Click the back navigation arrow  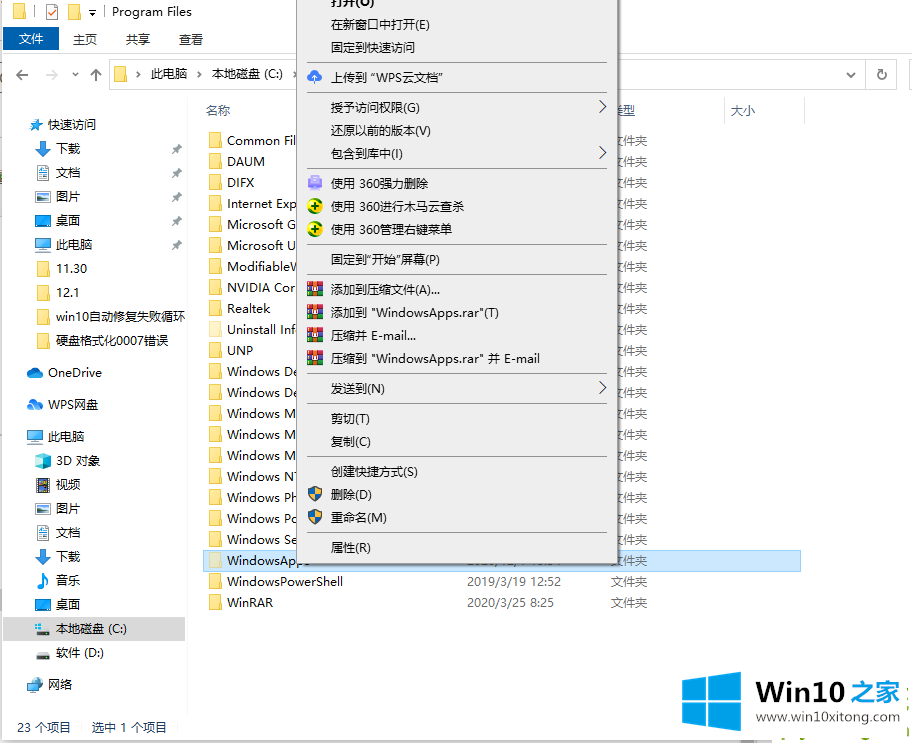coord(22,74)
